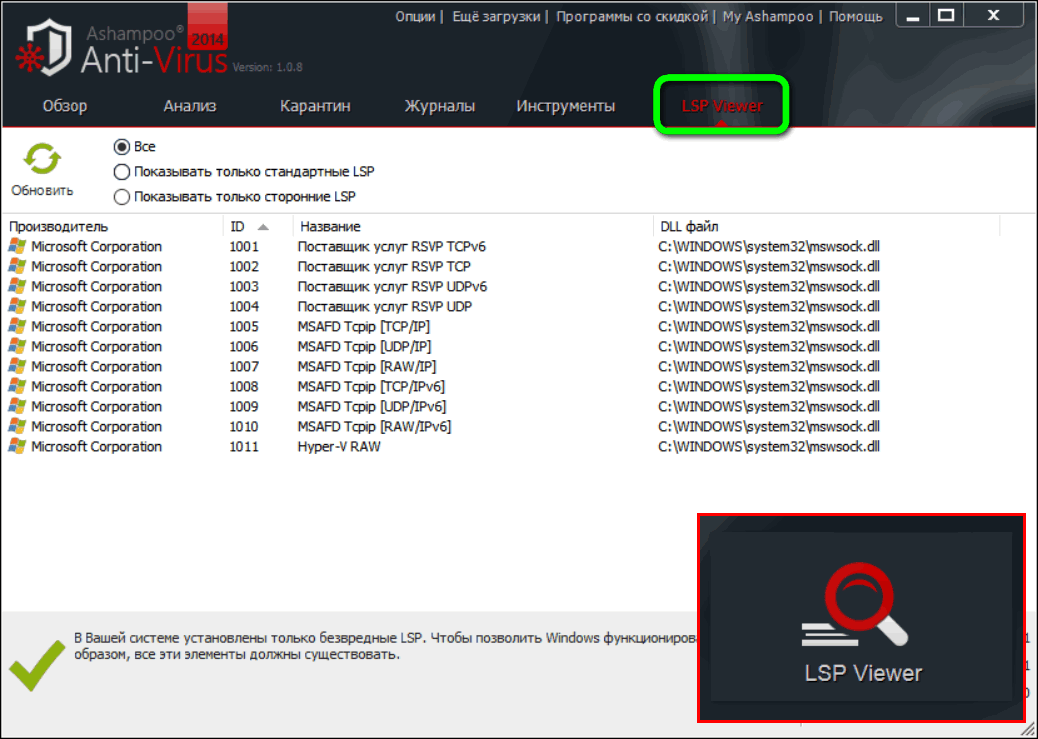Click Microsoft Corporation in row 1001

[97, 247]
